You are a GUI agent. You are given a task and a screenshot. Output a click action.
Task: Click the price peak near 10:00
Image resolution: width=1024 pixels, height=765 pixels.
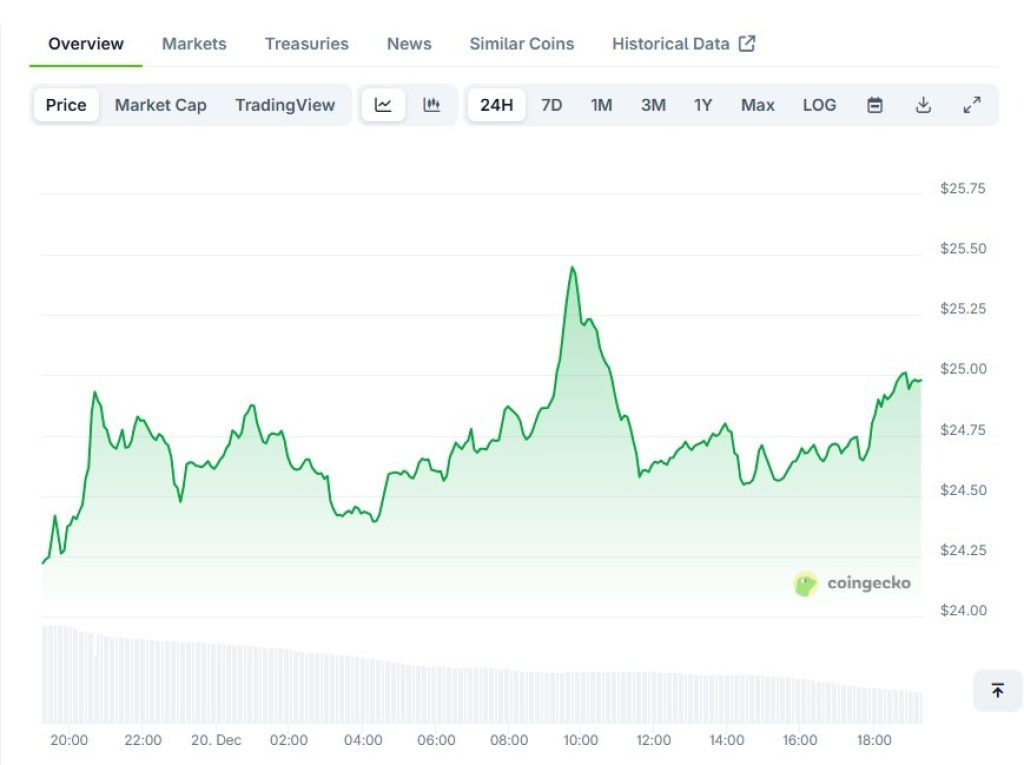coord(573,268)
